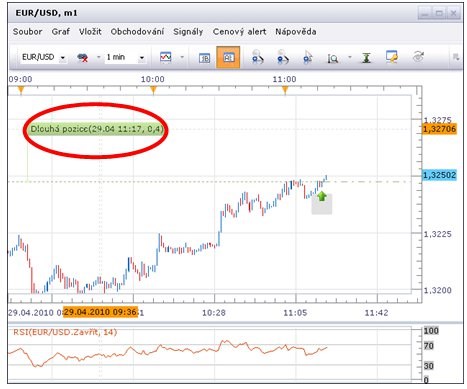Image resolution: width=467 pixels, height=389 pixels.
Task: Click the 10:00 orange timeline marker
Action: point(153,90)
